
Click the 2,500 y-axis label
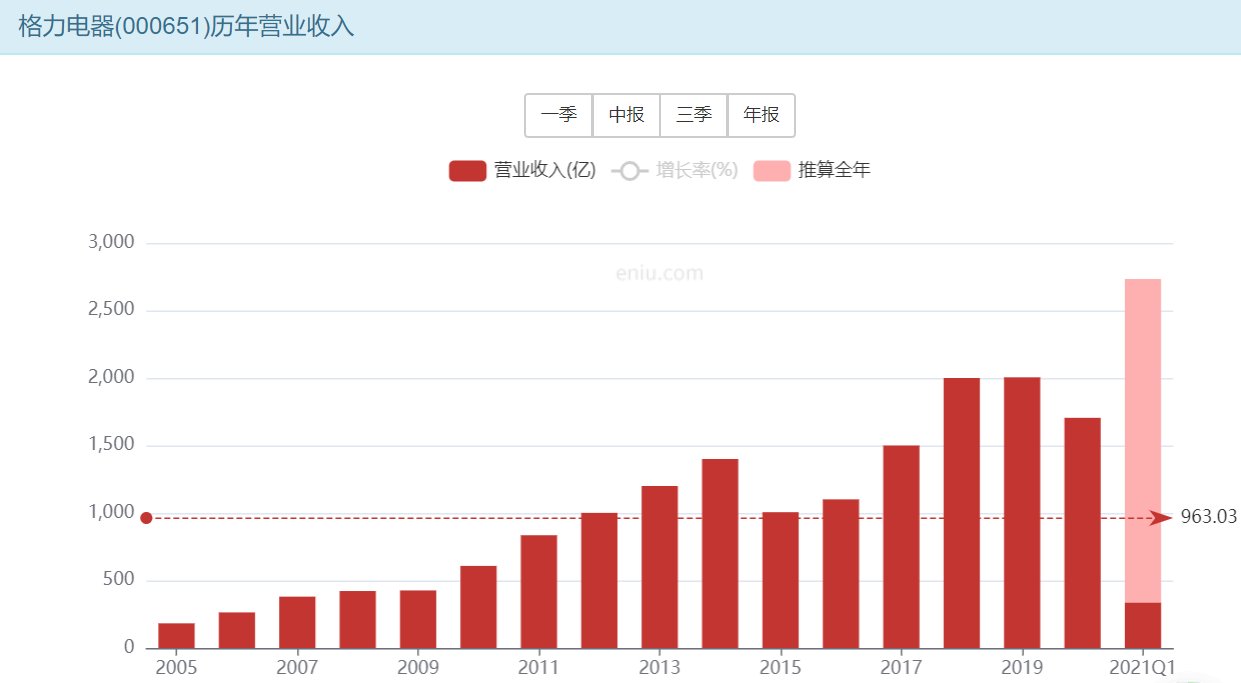[x=112, y=310]
